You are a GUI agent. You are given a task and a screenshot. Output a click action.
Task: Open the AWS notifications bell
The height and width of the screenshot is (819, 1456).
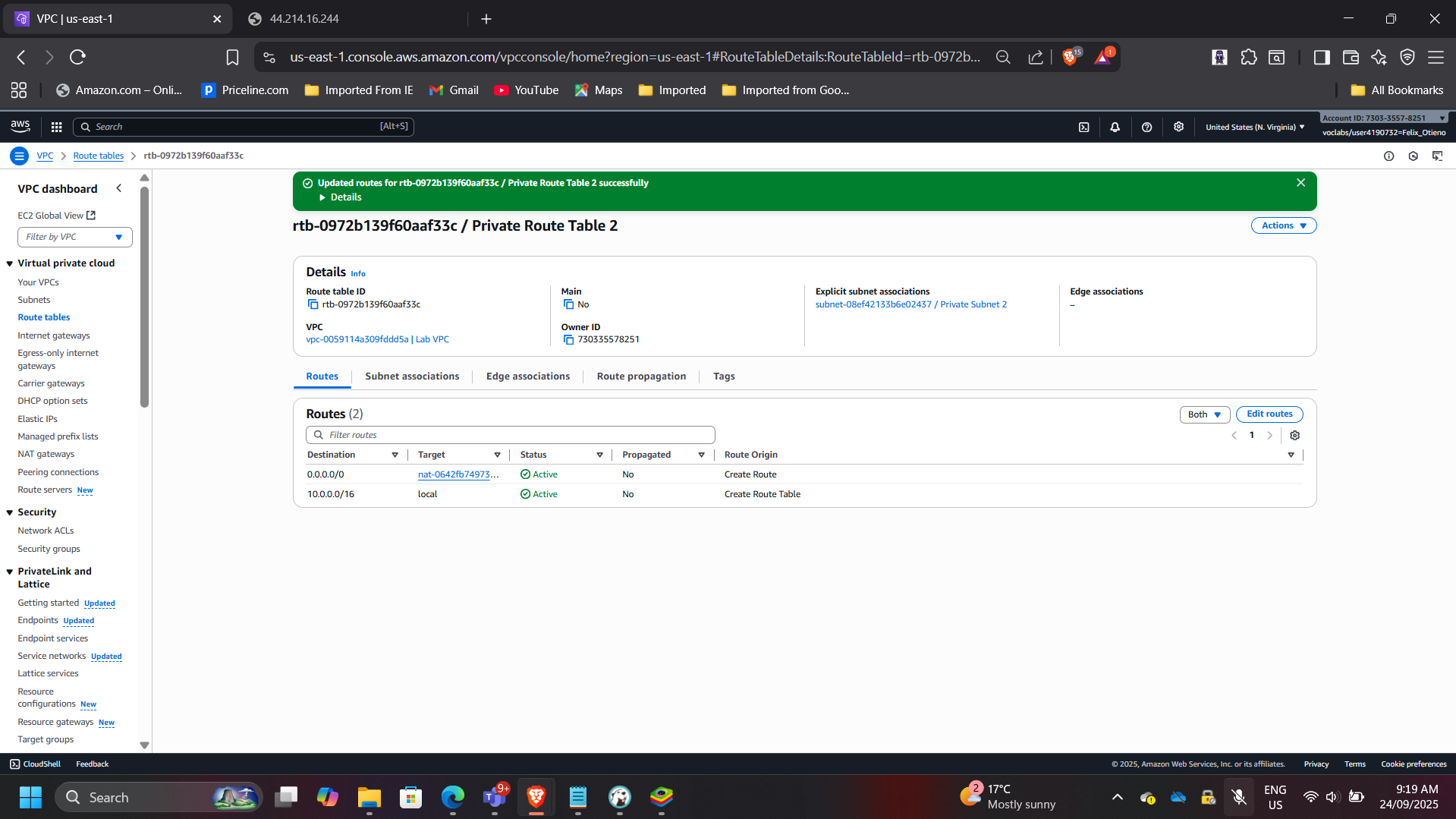[x=1115, y=127]
